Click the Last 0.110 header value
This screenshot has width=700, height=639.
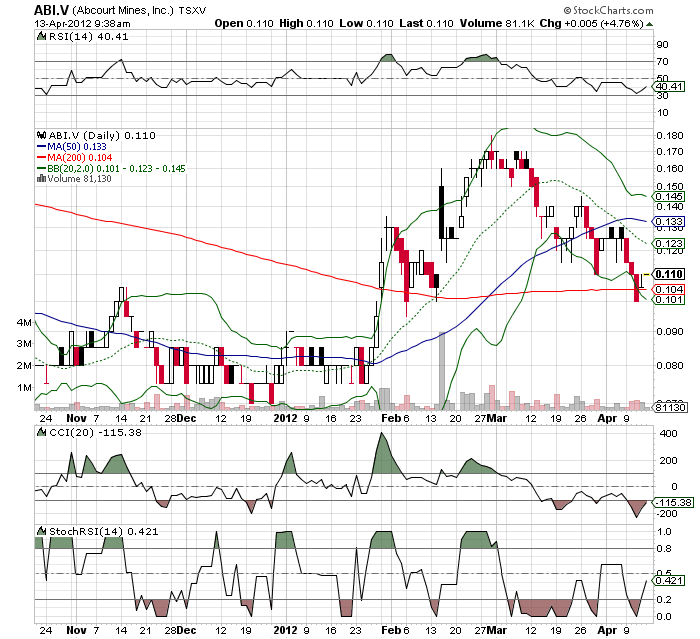click(x=426, y=23)
